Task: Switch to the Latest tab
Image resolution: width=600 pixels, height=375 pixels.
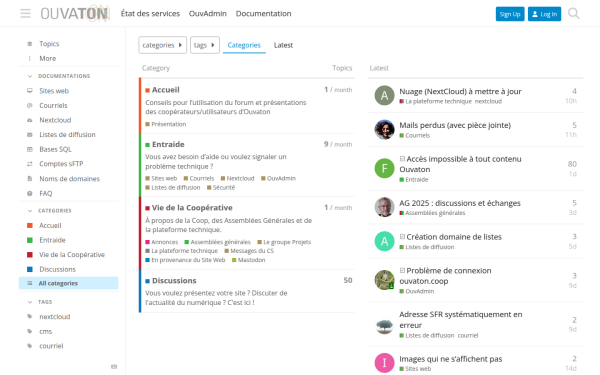Action: point(283,45)
